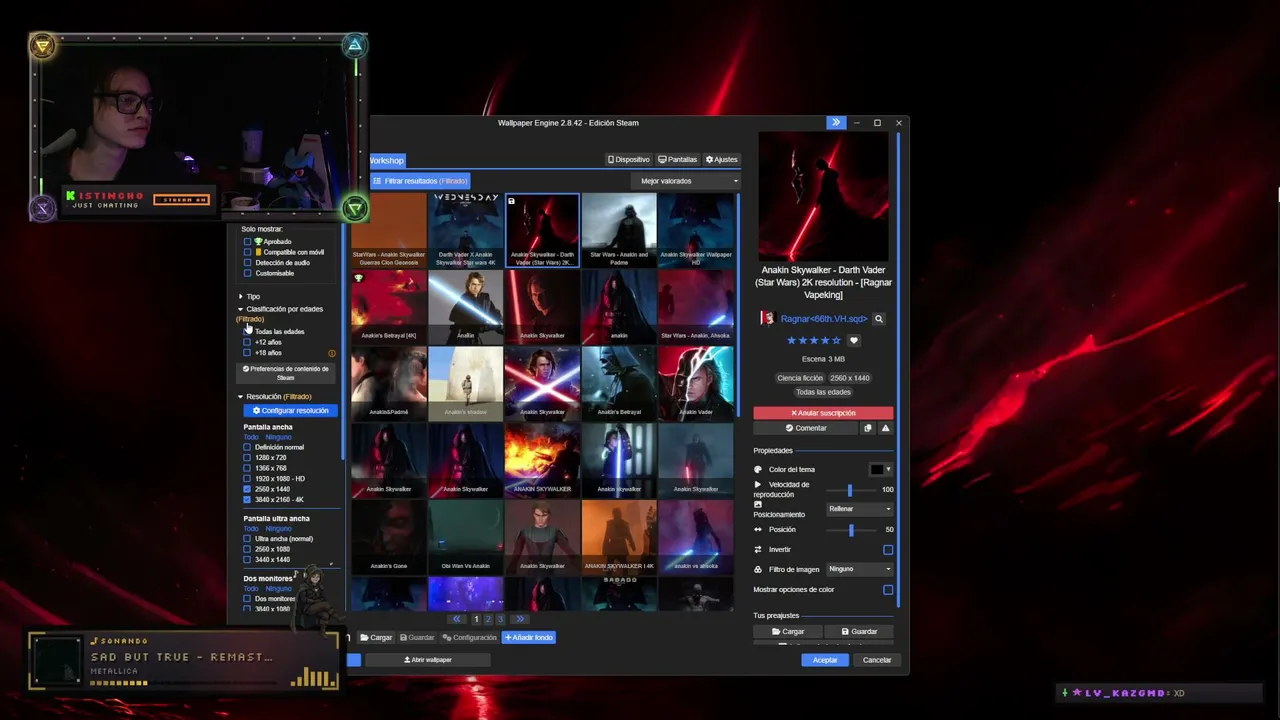Adjust the Posición slider
Image resolution: width=1280 pixels, height=720 pixels.
850,530
